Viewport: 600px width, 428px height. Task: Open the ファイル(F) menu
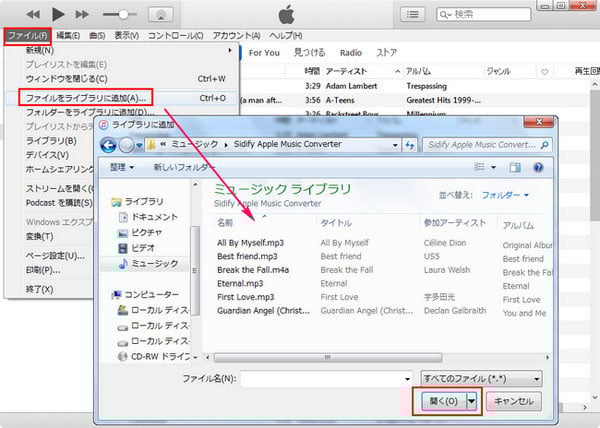click(28, 36)
